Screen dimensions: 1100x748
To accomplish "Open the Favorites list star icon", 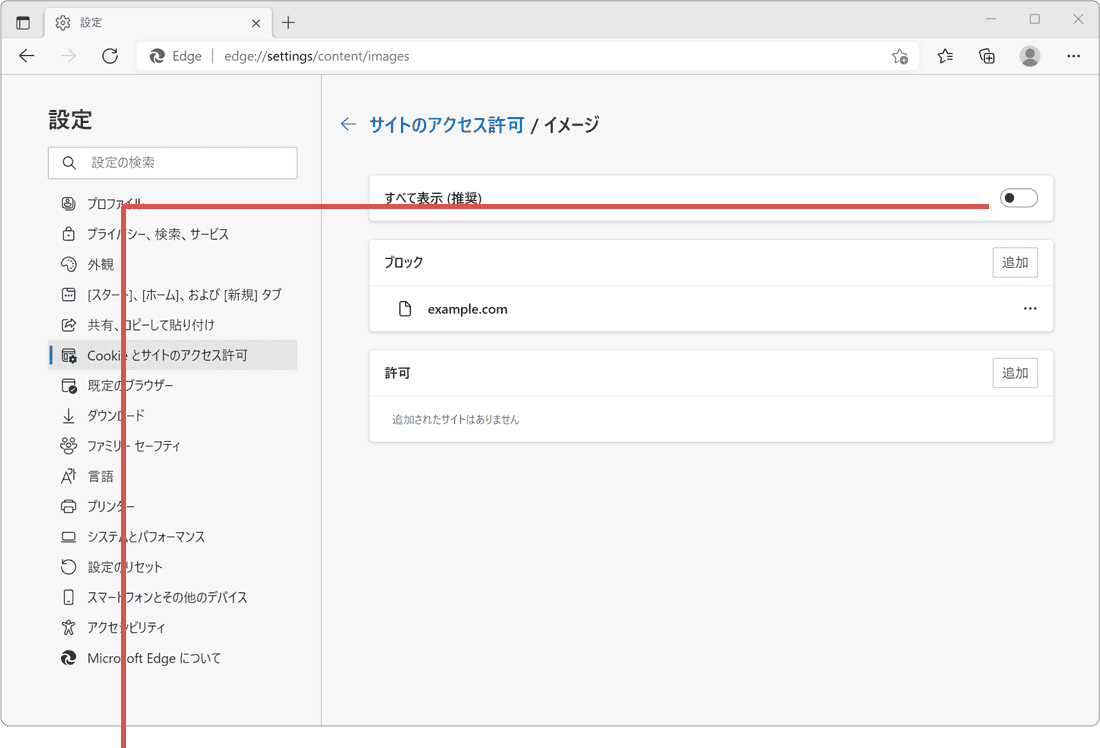I will (944, 56).
